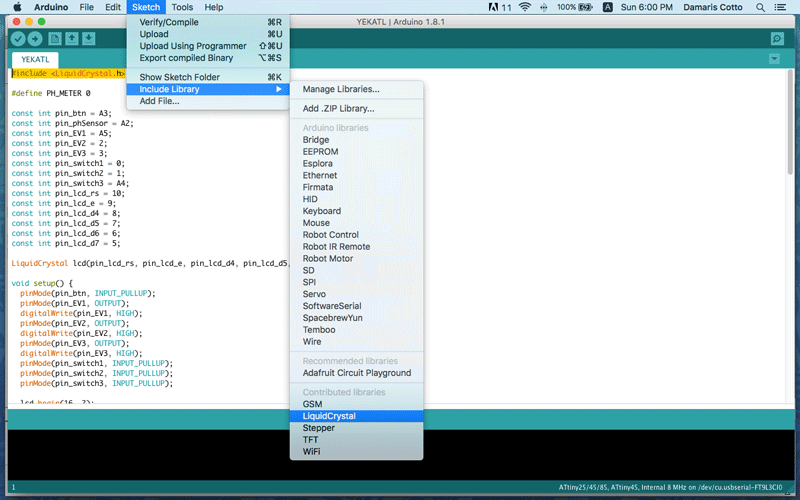Include the Ethernet library
800x500 pixels.
(x=356, y=175)
